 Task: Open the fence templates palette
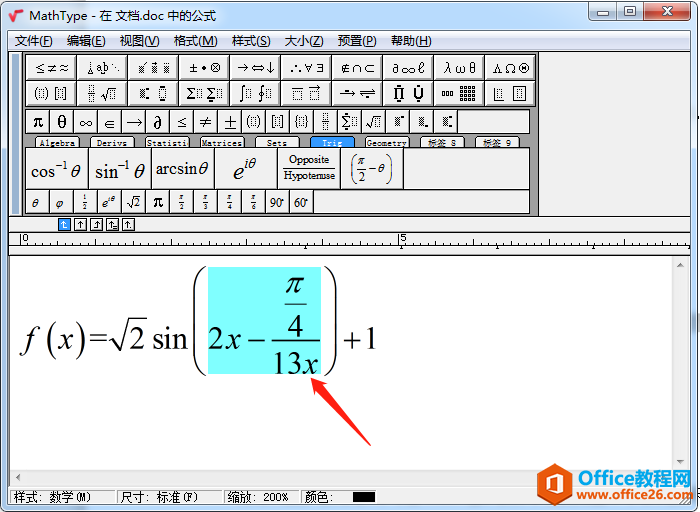point(51,93)
